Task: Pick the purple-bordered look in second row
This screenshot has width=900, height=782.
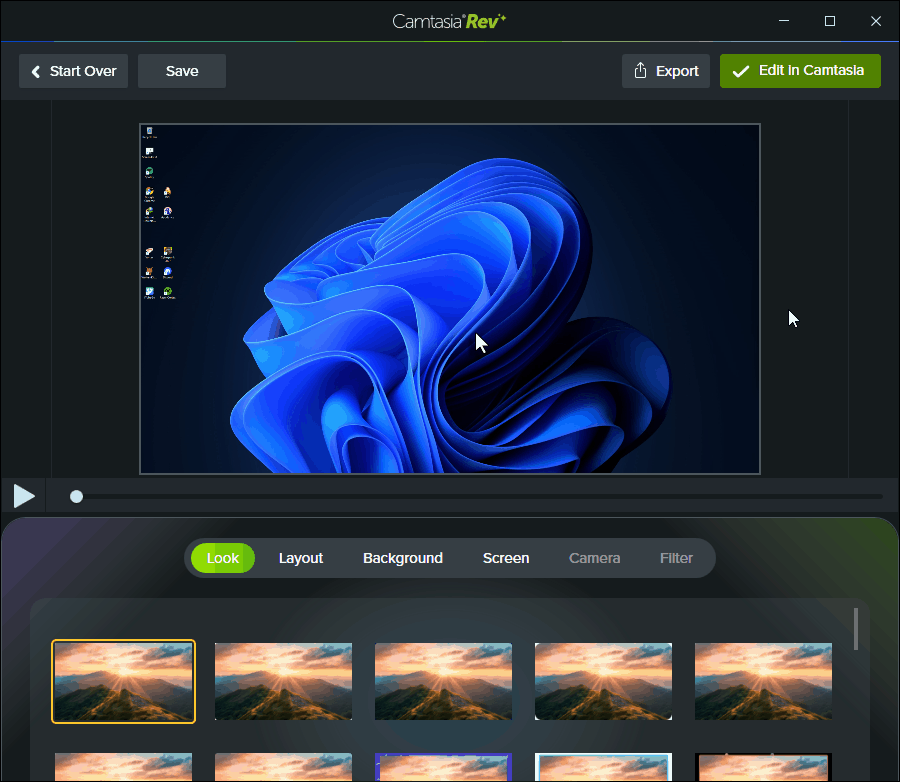Action: click(x=443, y=768)
